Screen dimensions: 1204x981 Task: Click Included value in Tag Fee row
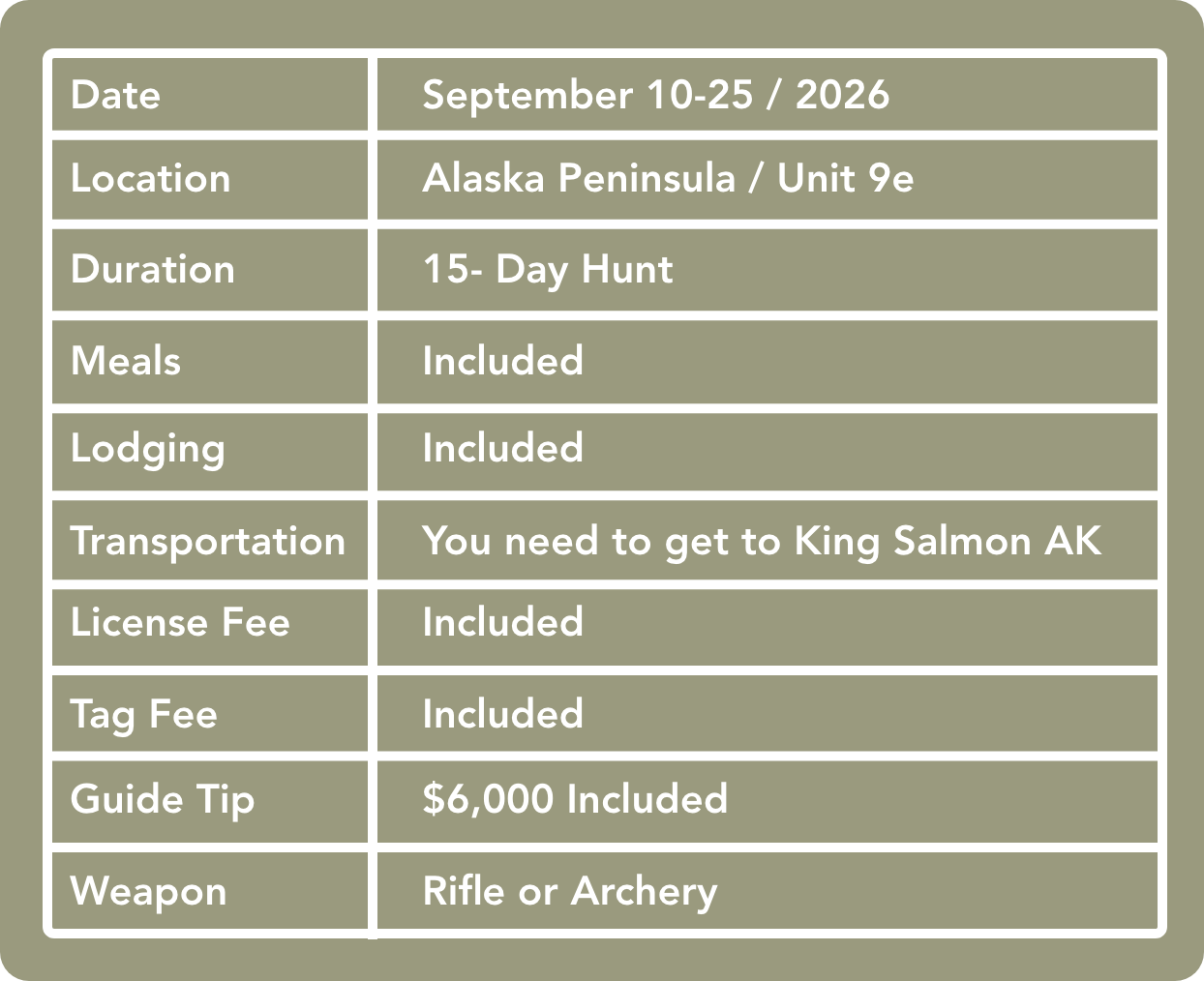[502, 714]
